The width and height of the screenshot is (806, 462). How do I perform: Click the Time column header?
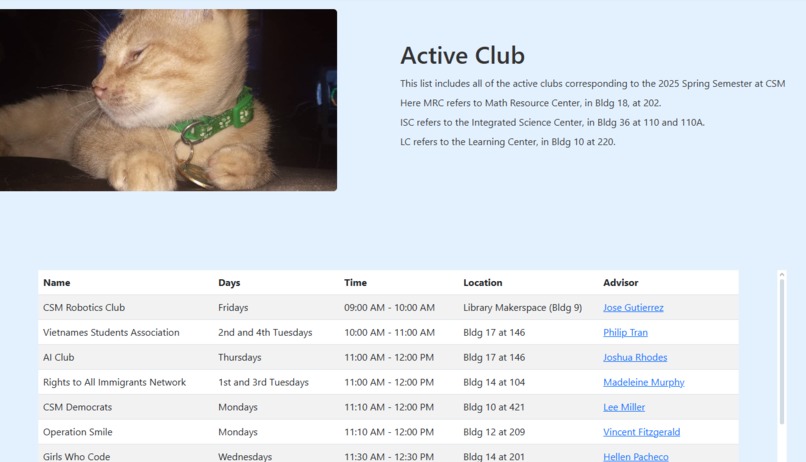[x=355, y=283]
